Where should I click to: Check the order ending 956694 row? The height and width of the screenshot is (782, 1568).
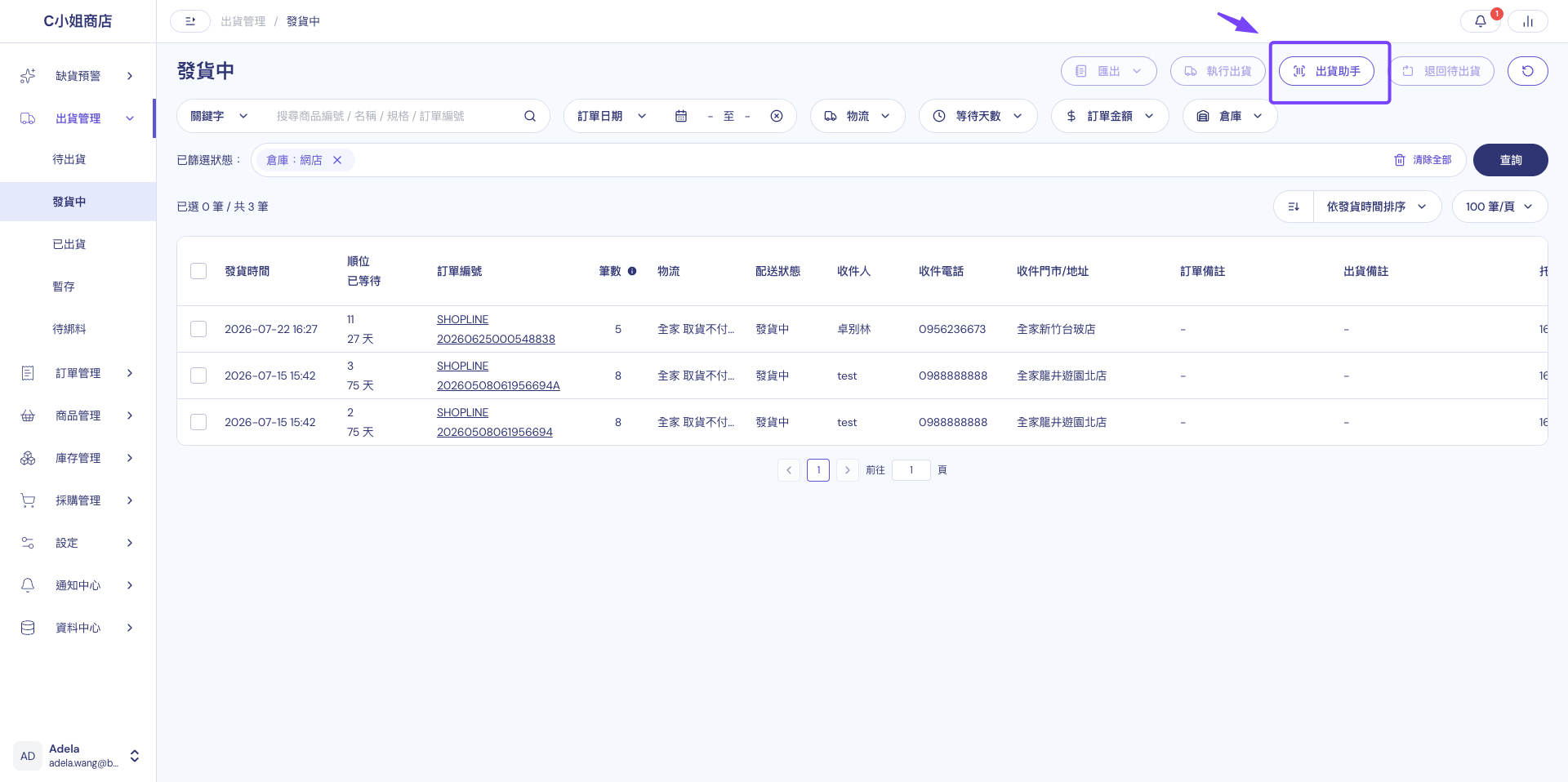(x=198, y=422)
